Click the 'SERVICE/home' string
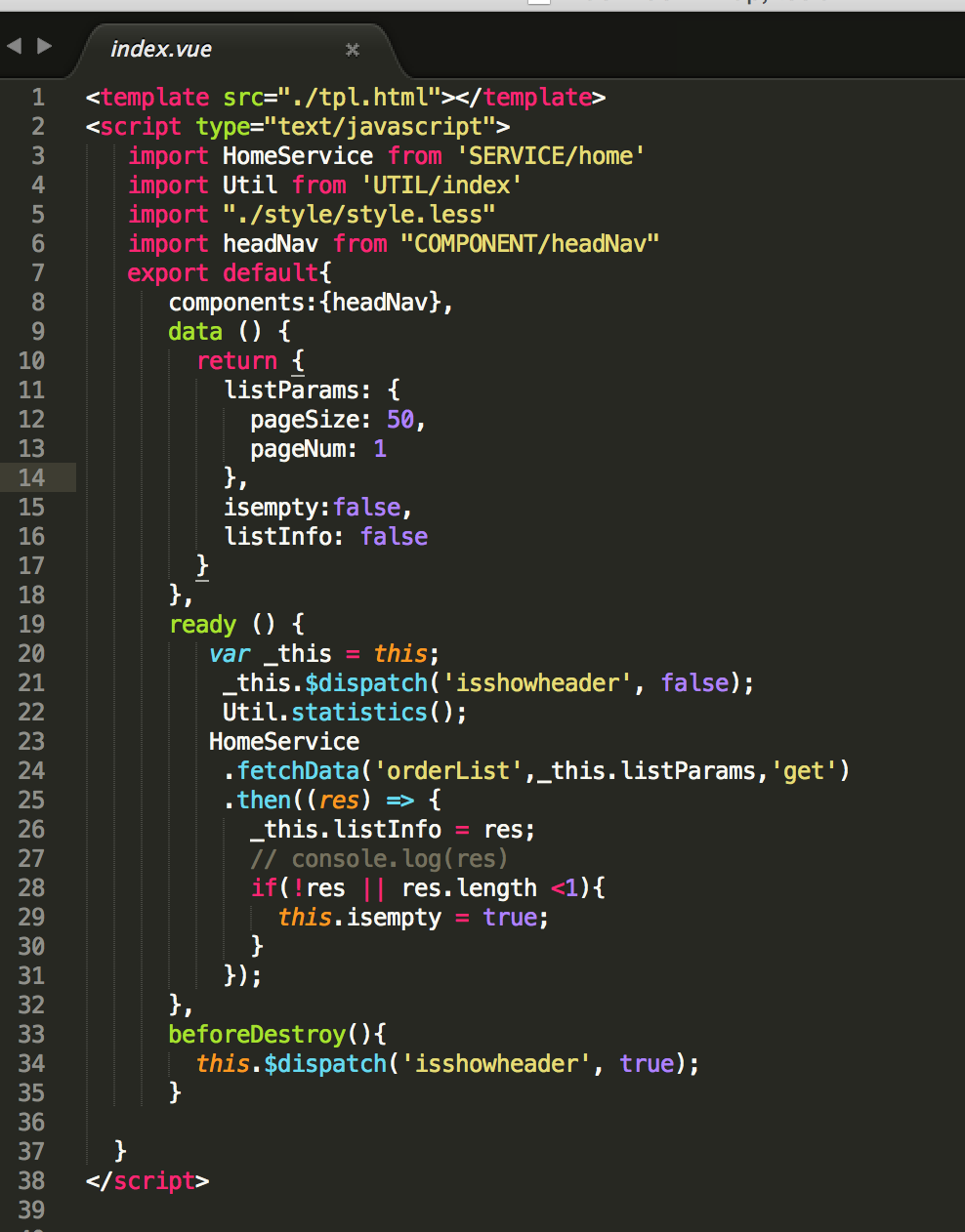Screen dimensions: 965x1232 (x=551, y=155)
